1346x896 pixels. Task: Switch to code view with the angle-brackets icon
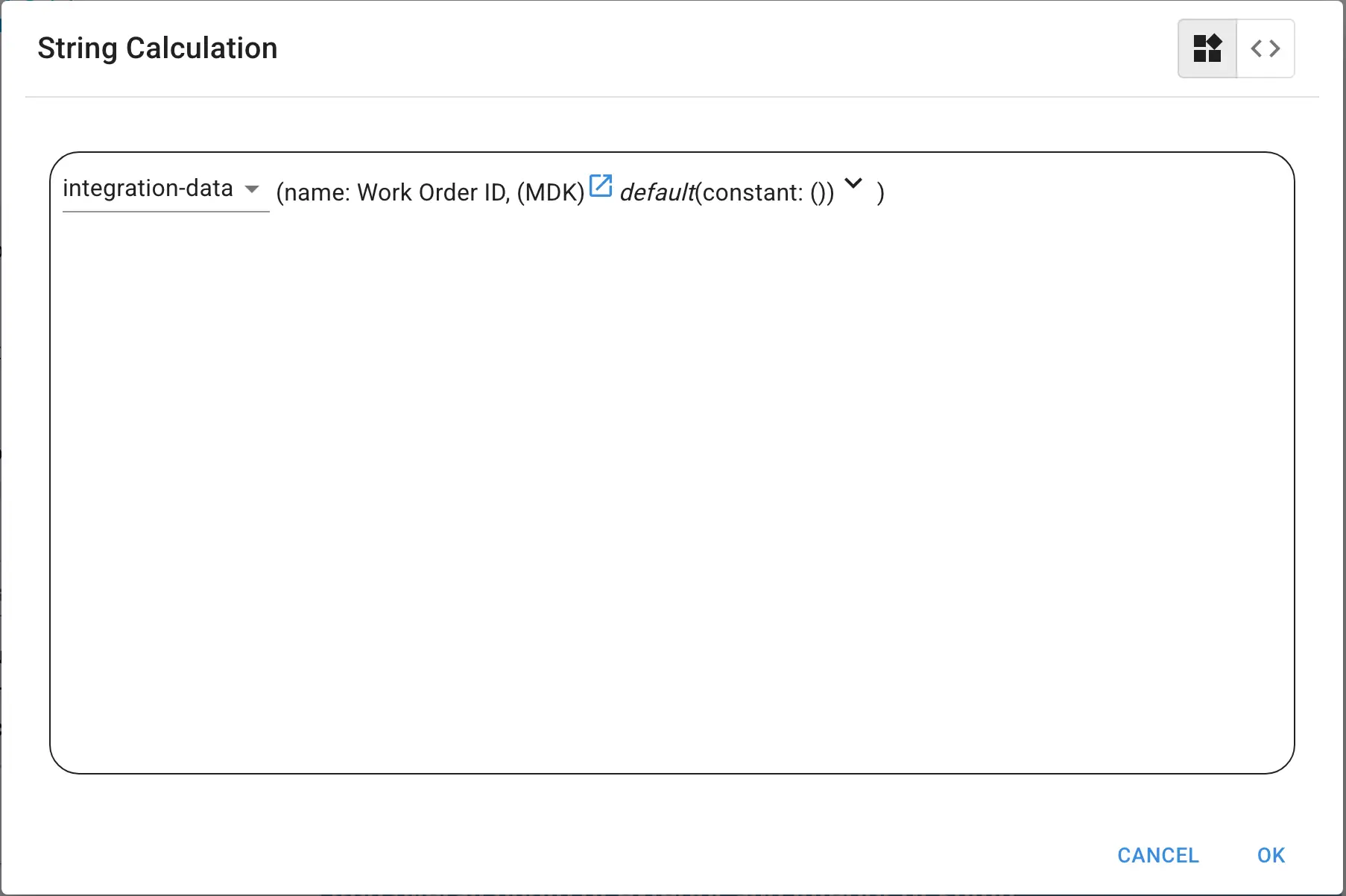point(1266,48)
